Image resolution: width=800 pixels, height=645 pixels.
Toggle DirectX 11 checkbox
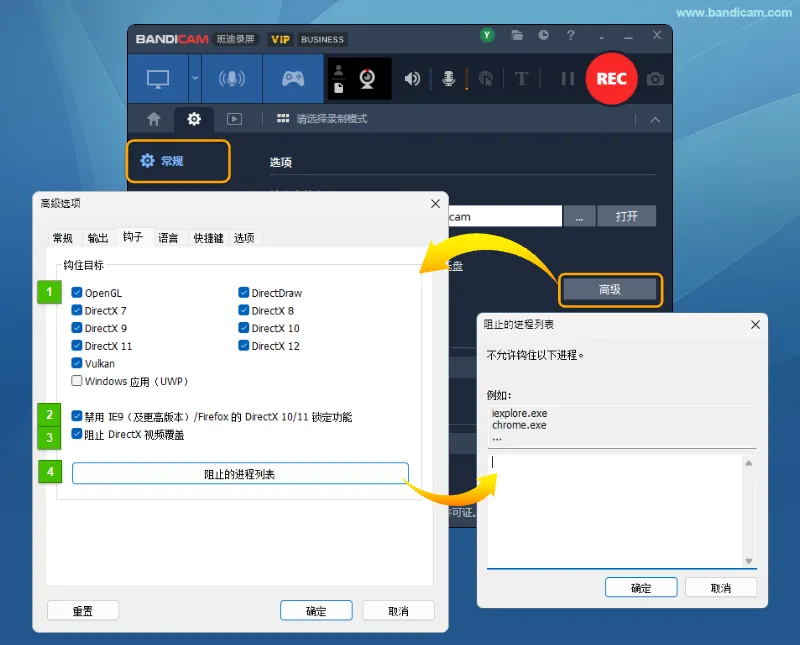point(77,345)
